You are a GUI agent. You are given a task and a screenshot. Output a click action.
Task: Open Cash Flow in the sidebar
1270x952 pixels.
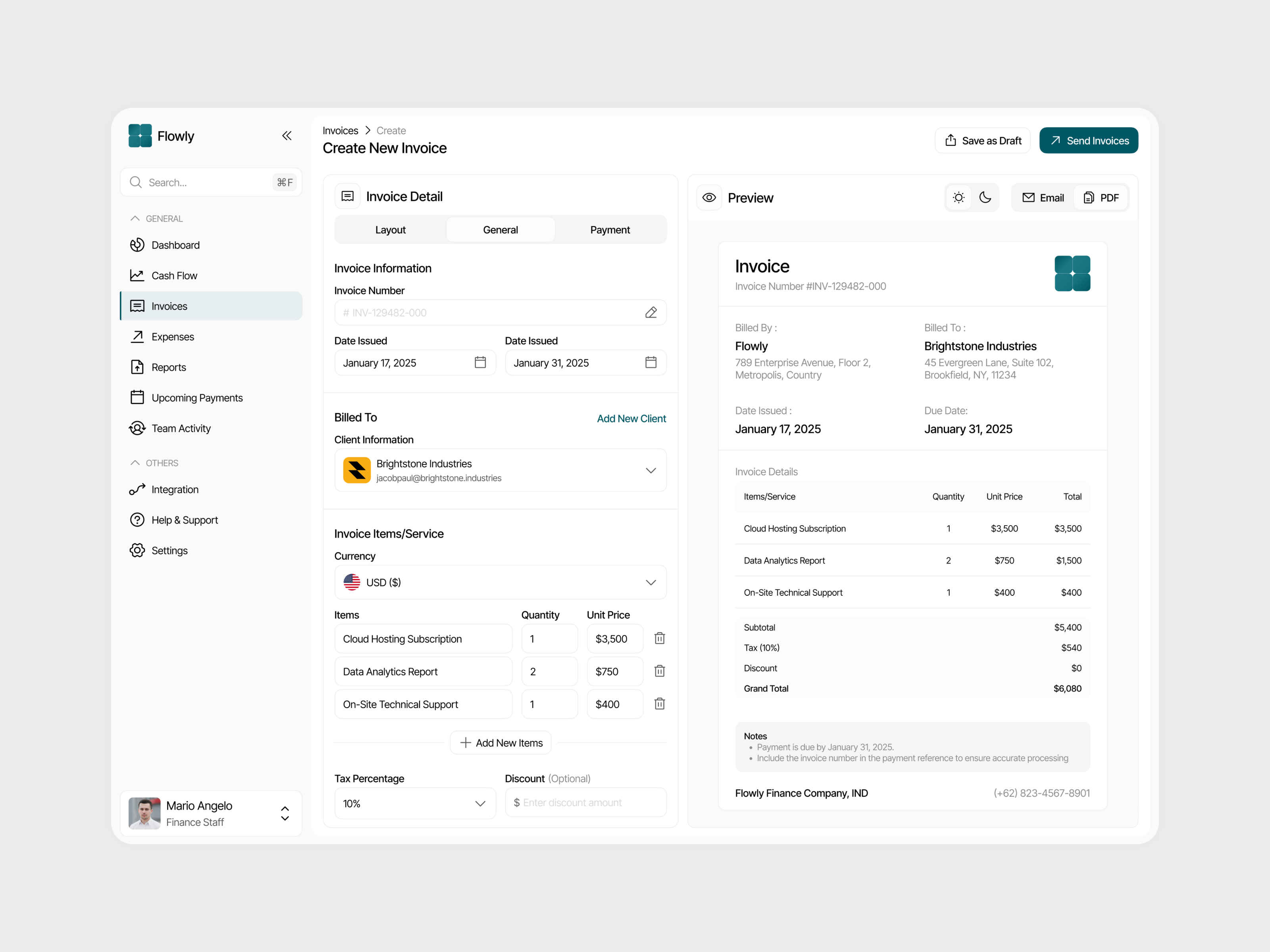click(174, 276)
